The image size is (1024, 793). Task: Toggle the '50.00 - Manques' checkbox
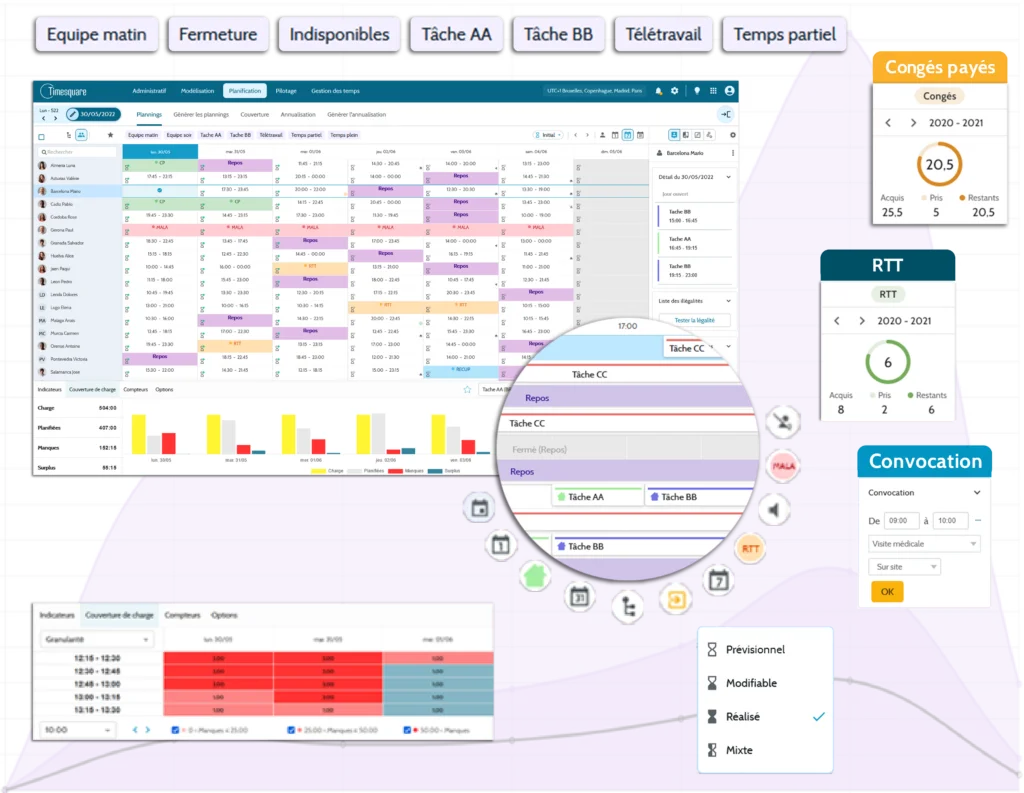pos(408,730)
